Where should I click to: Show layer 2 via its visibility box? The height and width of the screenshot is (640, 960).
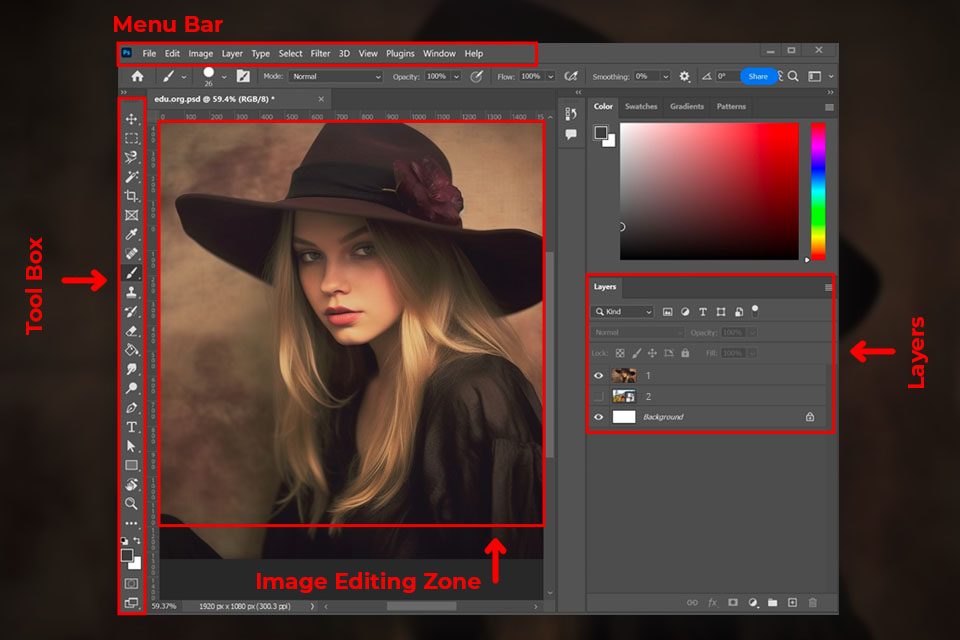coord(599,397)
